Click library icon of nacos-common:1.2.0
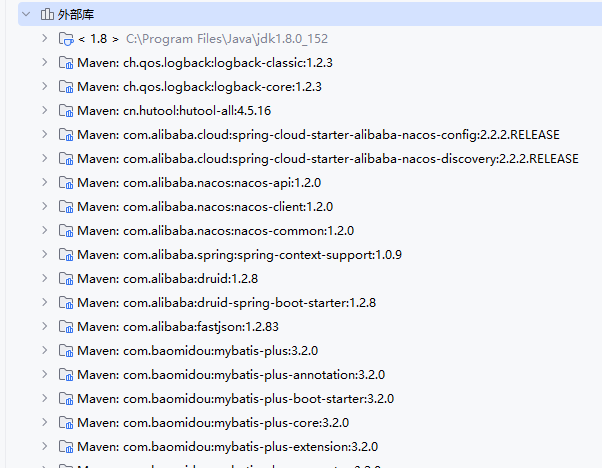The image size is (602, 468). point(66,231)
